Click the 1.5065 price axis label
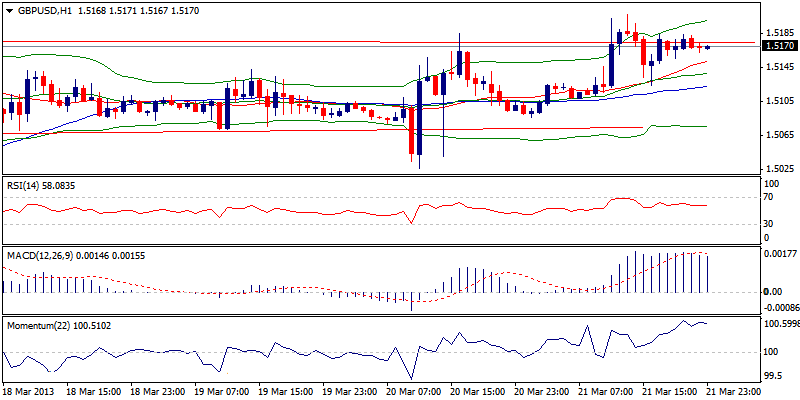The image size is (800, 400). 778,134
